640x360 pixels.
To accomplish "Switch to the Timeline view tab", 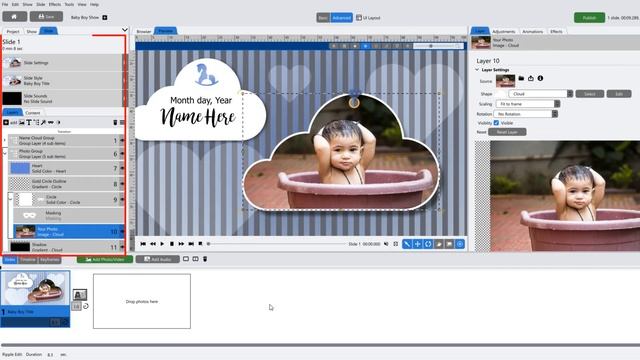I will 28,260.
